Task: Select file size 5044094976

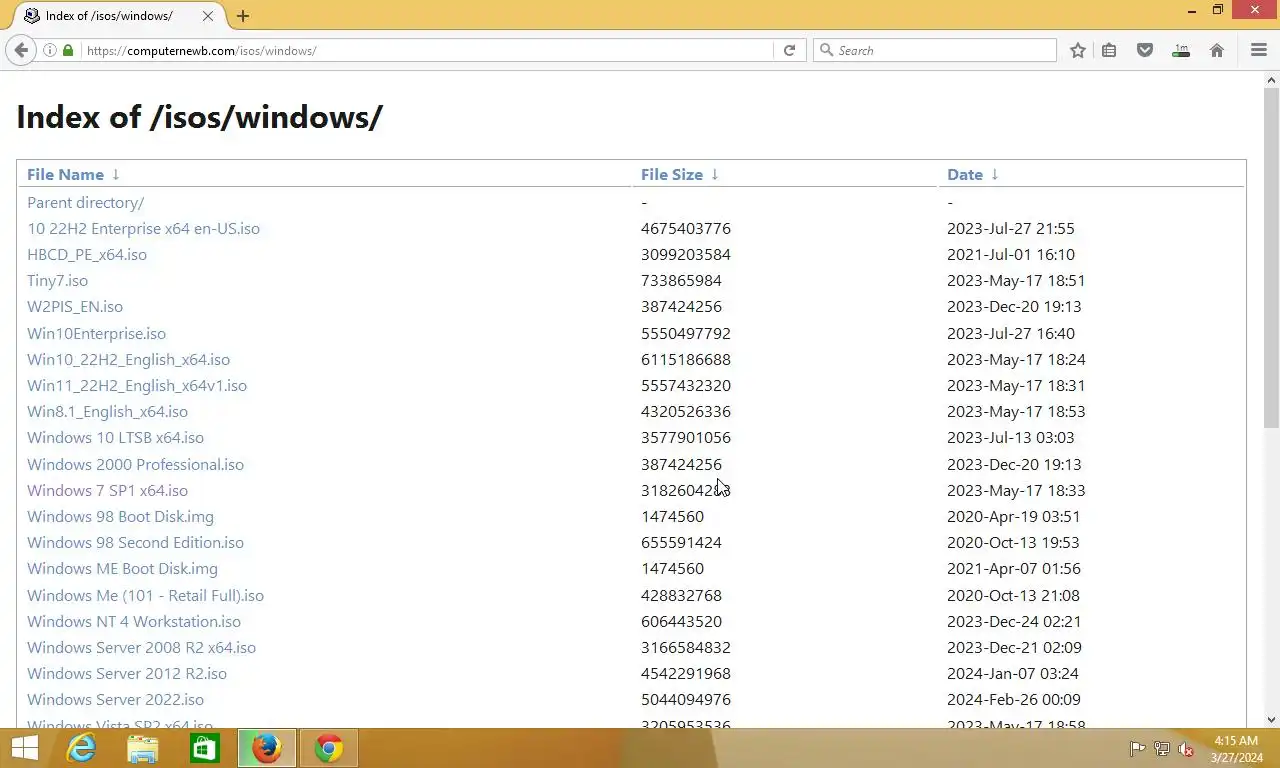Action: tap(686, 699)
